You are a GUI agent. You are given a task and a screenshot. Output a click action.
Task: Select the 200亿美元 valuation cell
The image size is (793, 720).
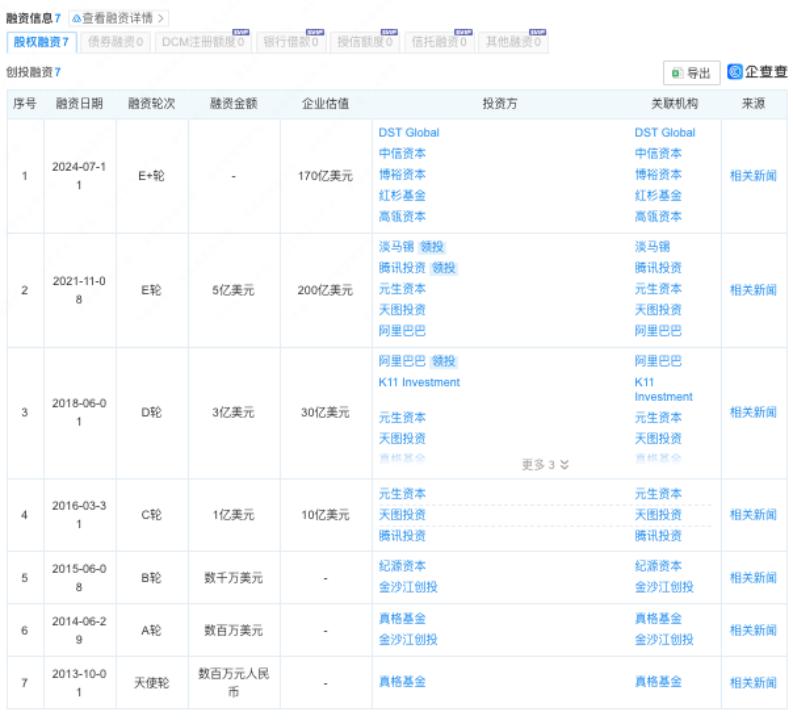coord(325,290)
